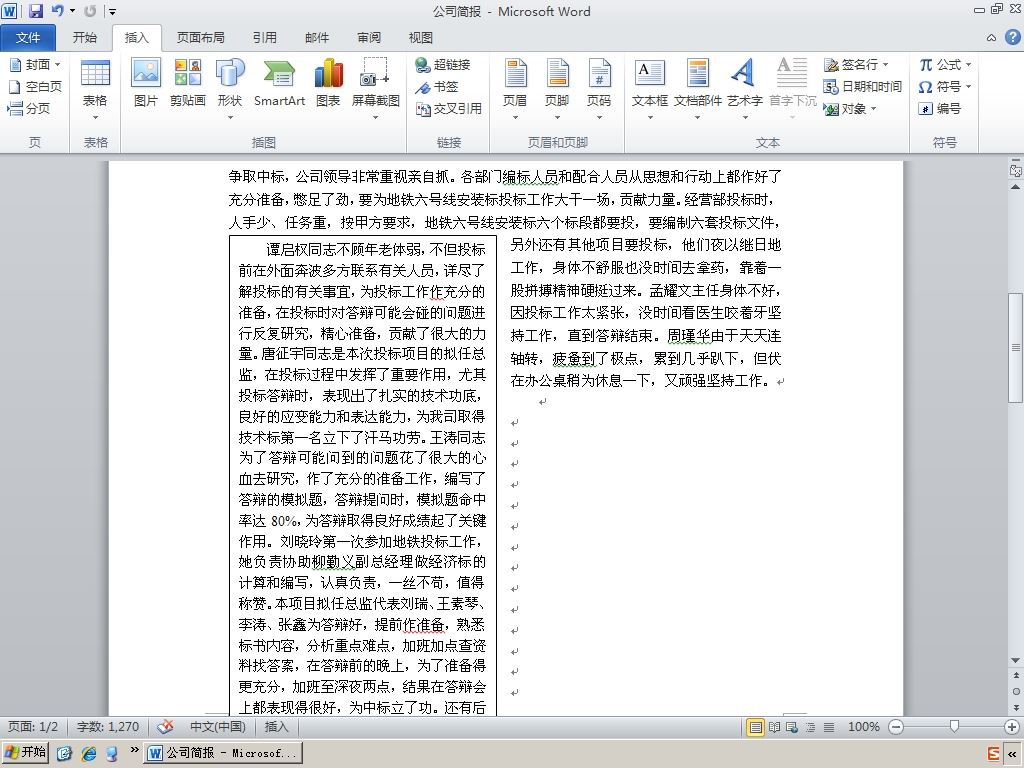
Task: Select the 公司简报 Word taskbar button
Action: pos(223,753)
